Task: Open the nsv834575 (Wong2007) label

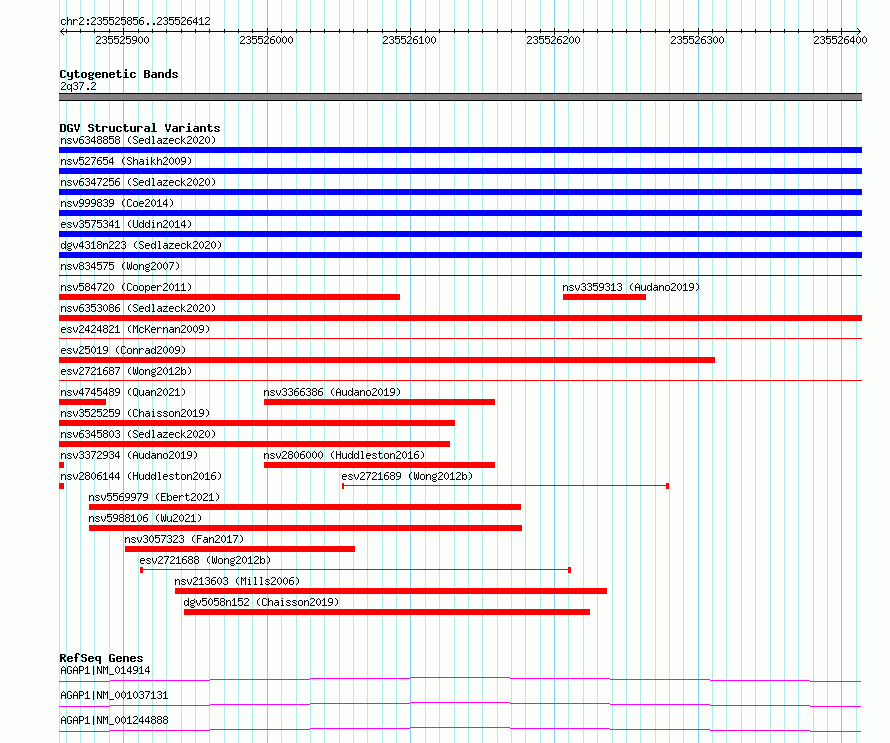Action: click(x=120, y=266)
